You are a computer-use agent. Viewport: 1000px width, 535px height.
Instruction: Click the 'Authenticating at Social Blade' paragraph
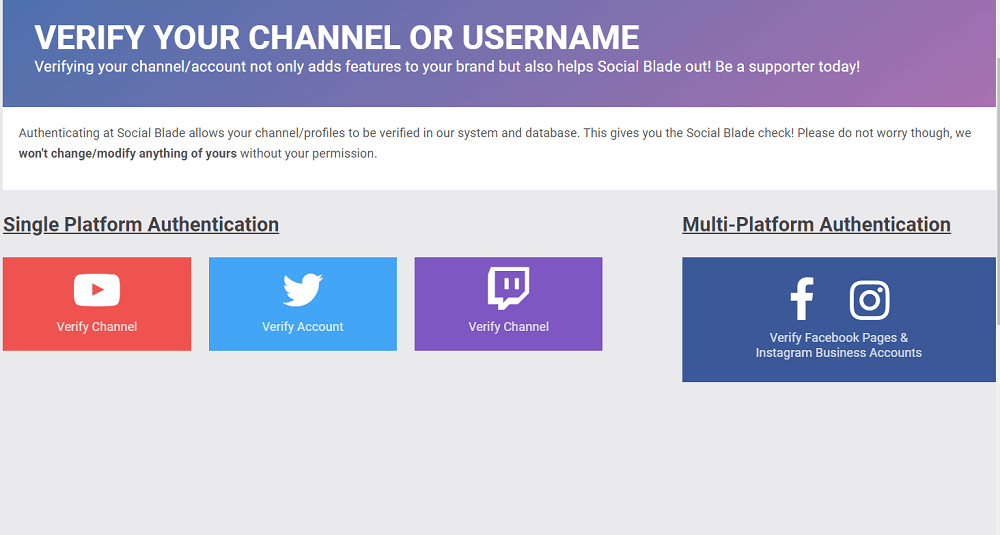tap(495, 143)
